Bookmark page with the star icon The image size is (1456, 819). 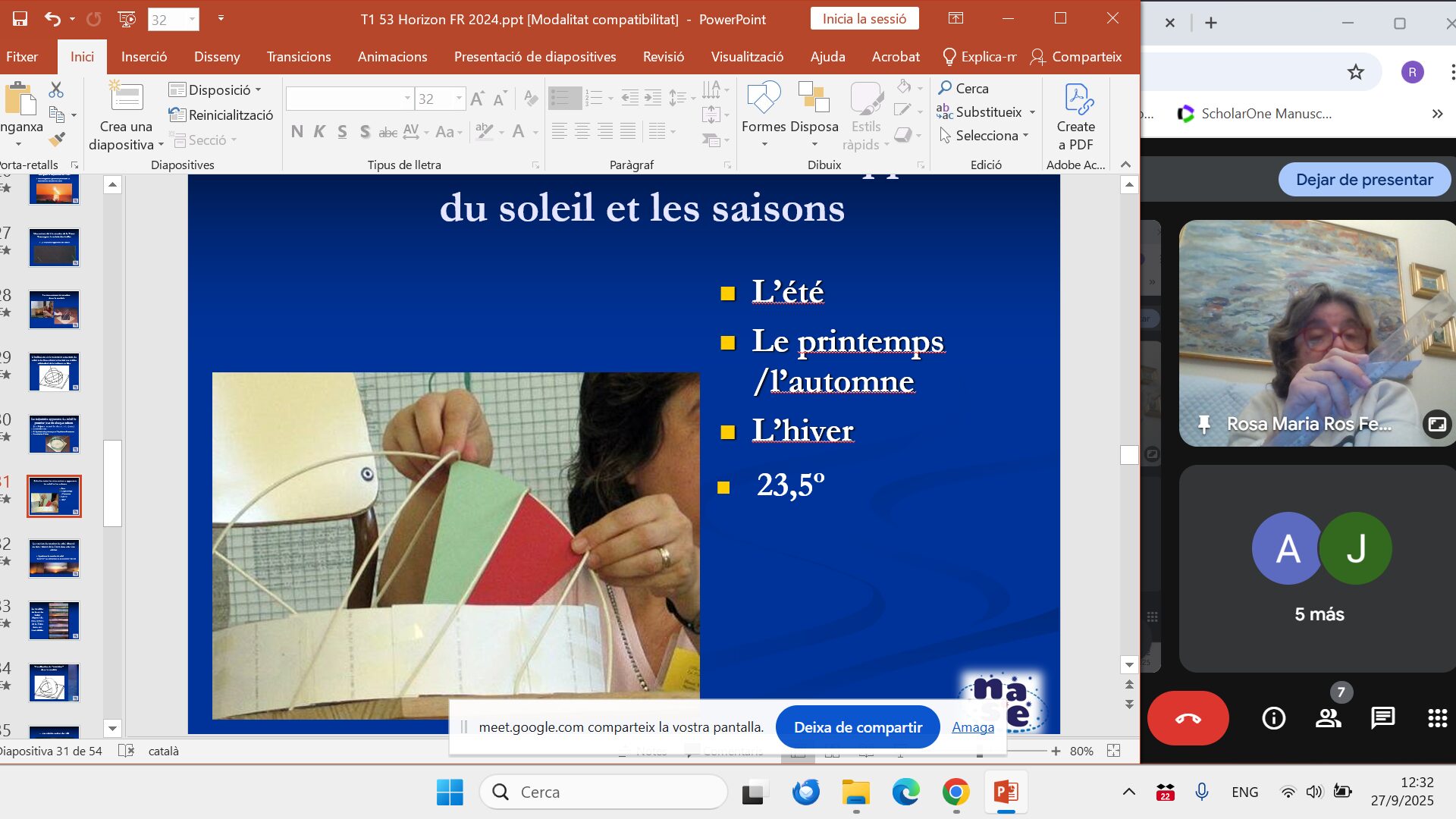point(1355,72)
